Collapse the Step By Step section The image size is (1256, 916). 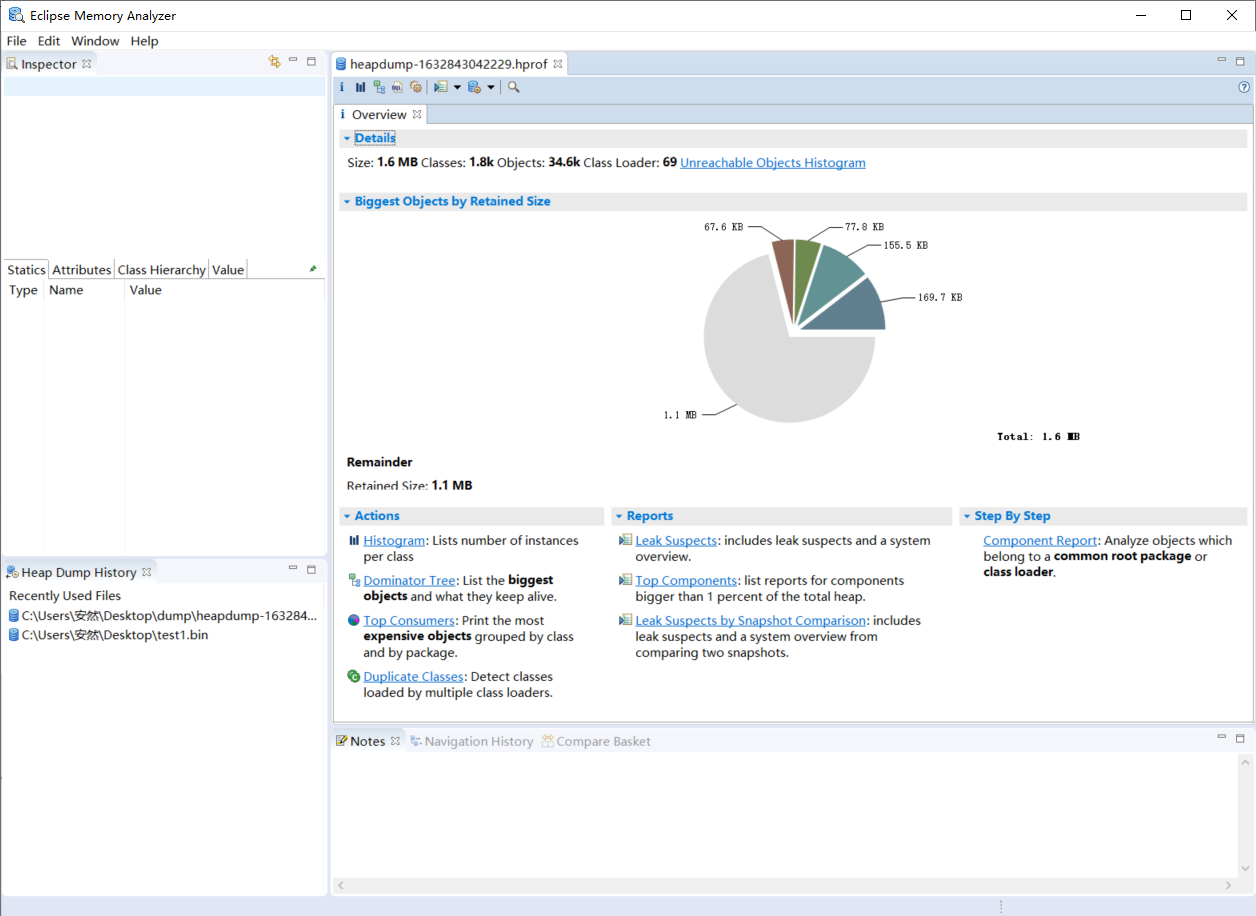click(967, 516)
